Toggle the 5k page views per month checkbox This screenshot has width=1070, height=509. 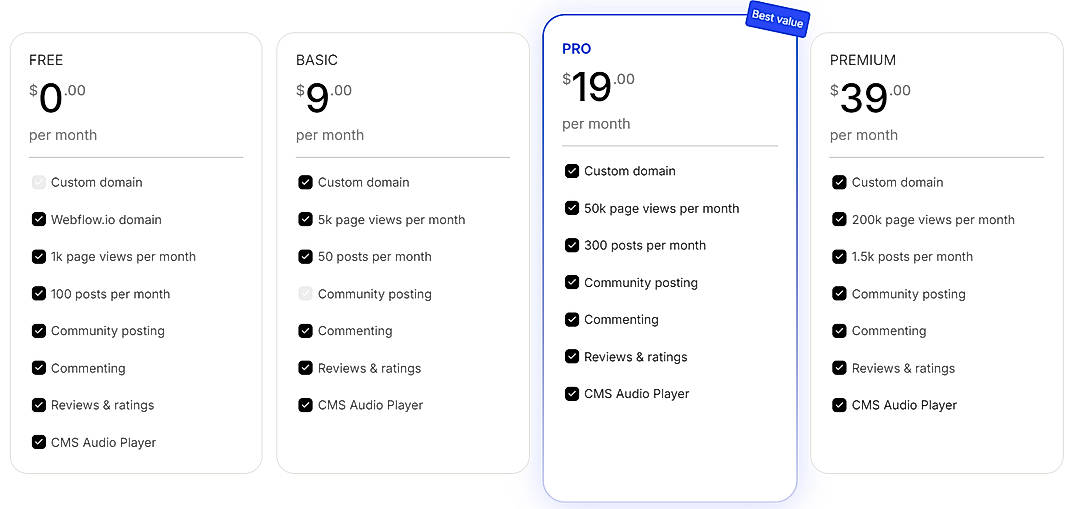point(306,220)
